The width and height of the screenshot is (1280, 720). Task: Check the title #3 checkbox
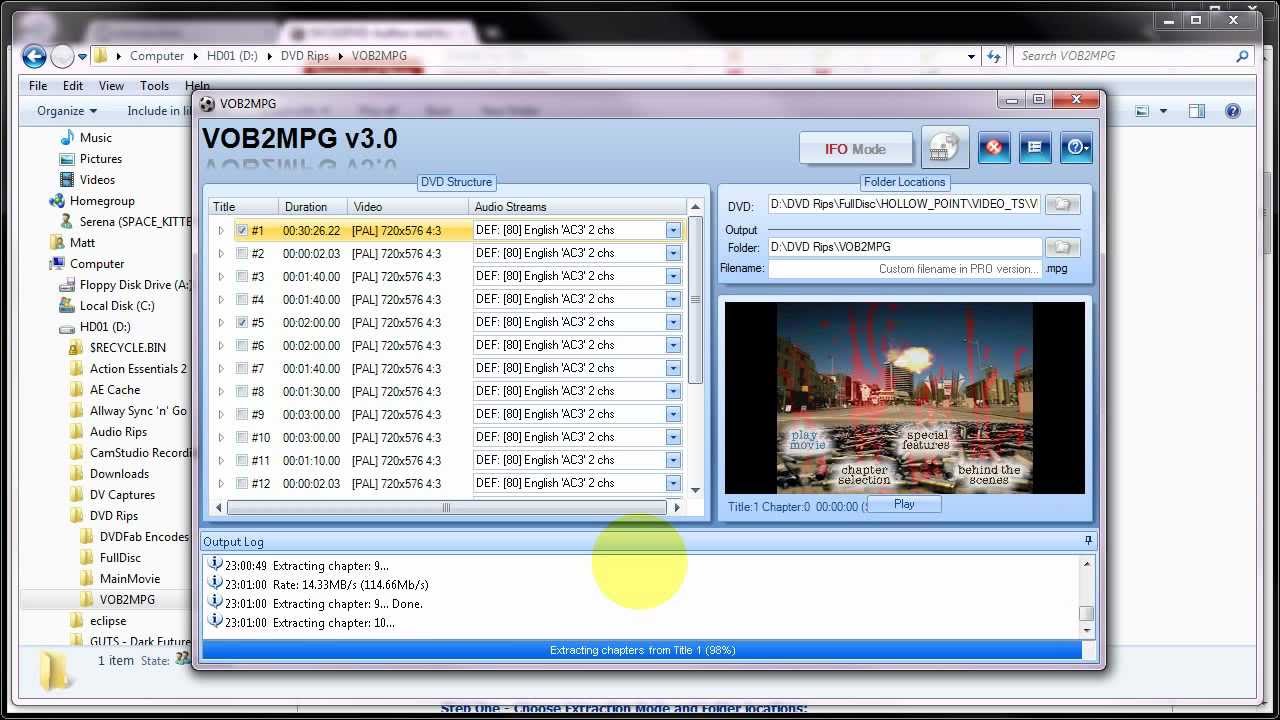tap(242, 276)
